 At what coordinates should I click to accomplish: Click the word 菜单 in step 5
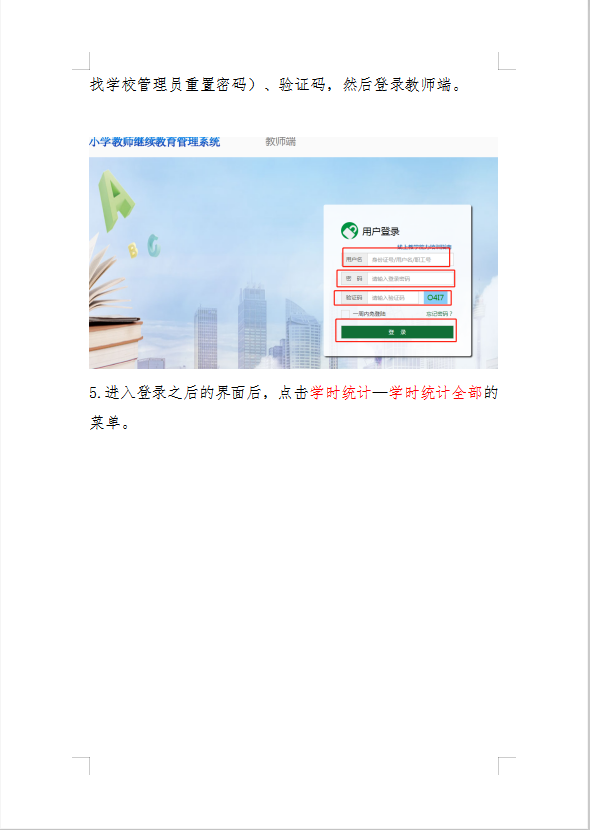[x=105, y=423]
